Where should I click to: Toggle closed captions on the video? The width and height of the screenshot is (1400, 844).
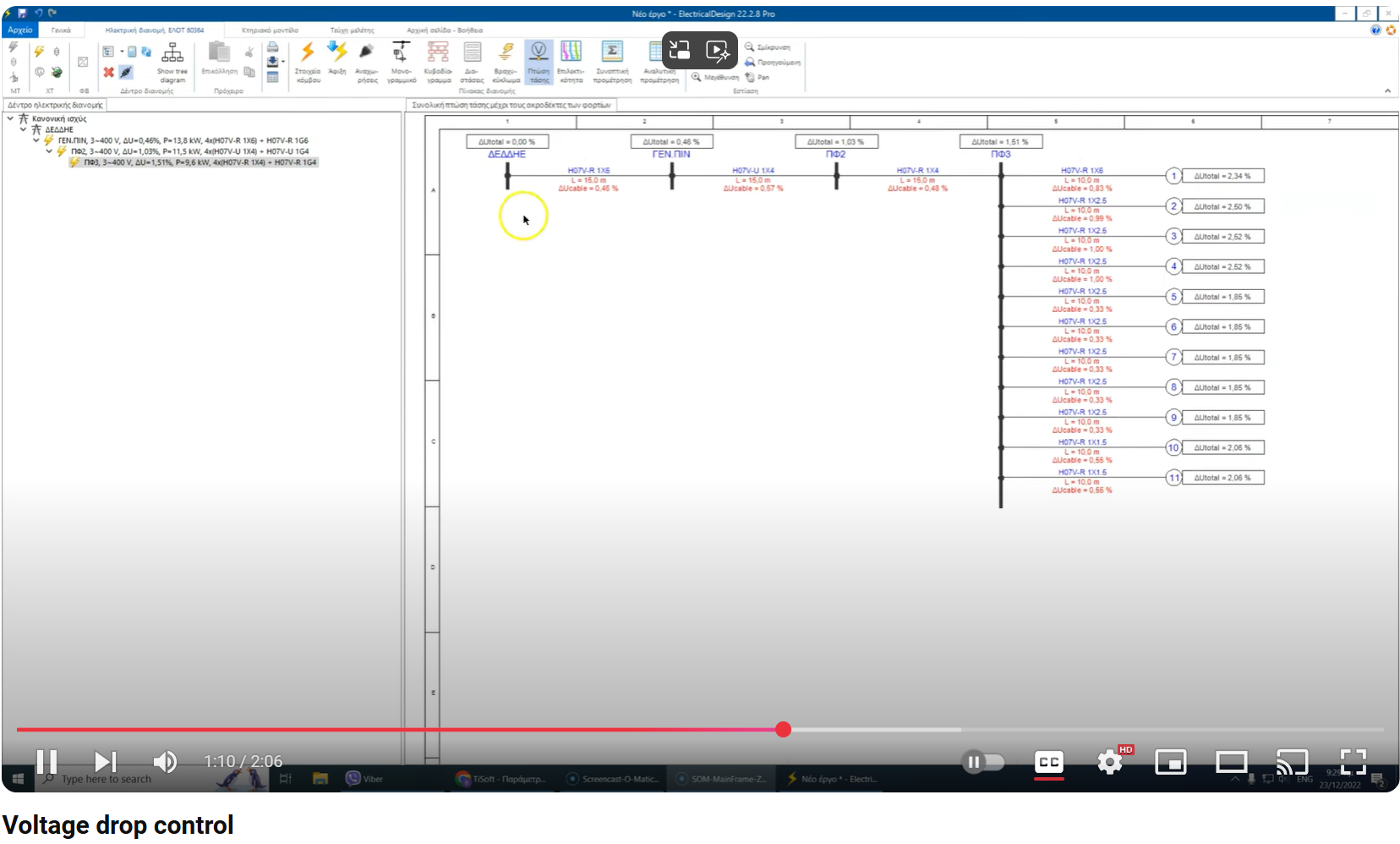(1048, 762)
